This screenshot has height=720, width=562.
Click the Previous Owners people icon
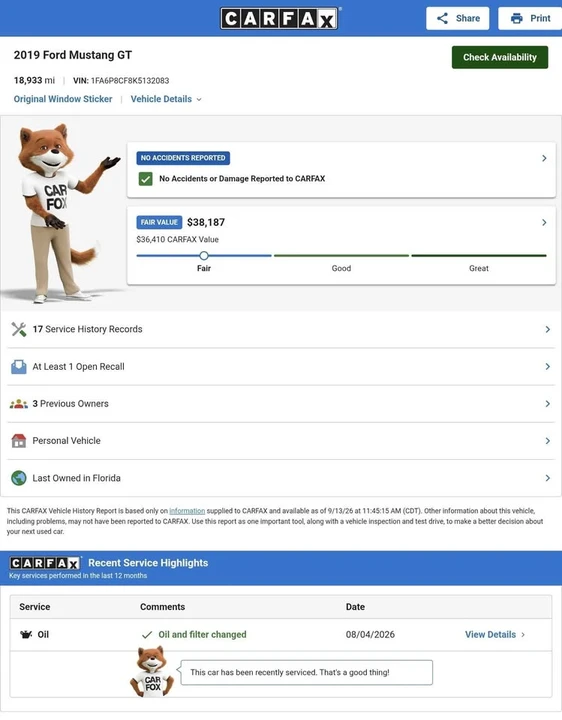tap(19, 404)
